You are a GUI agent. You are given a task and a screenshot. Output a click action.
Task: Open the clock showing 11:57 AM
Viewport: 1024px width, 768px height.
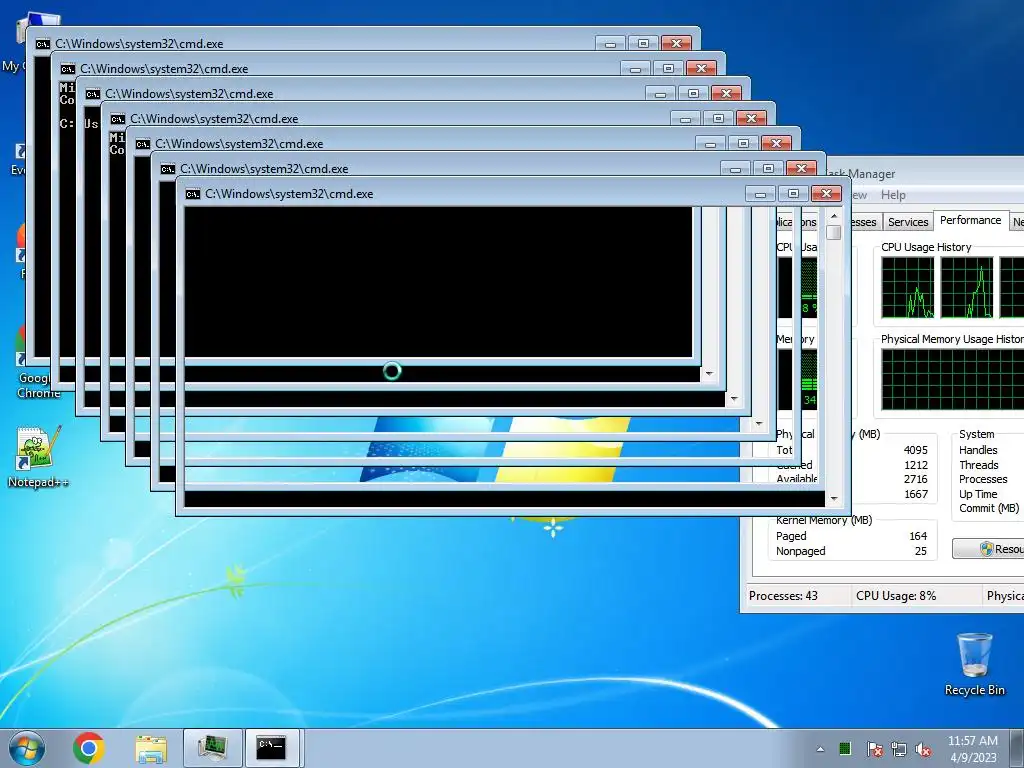tap(972, 748)
